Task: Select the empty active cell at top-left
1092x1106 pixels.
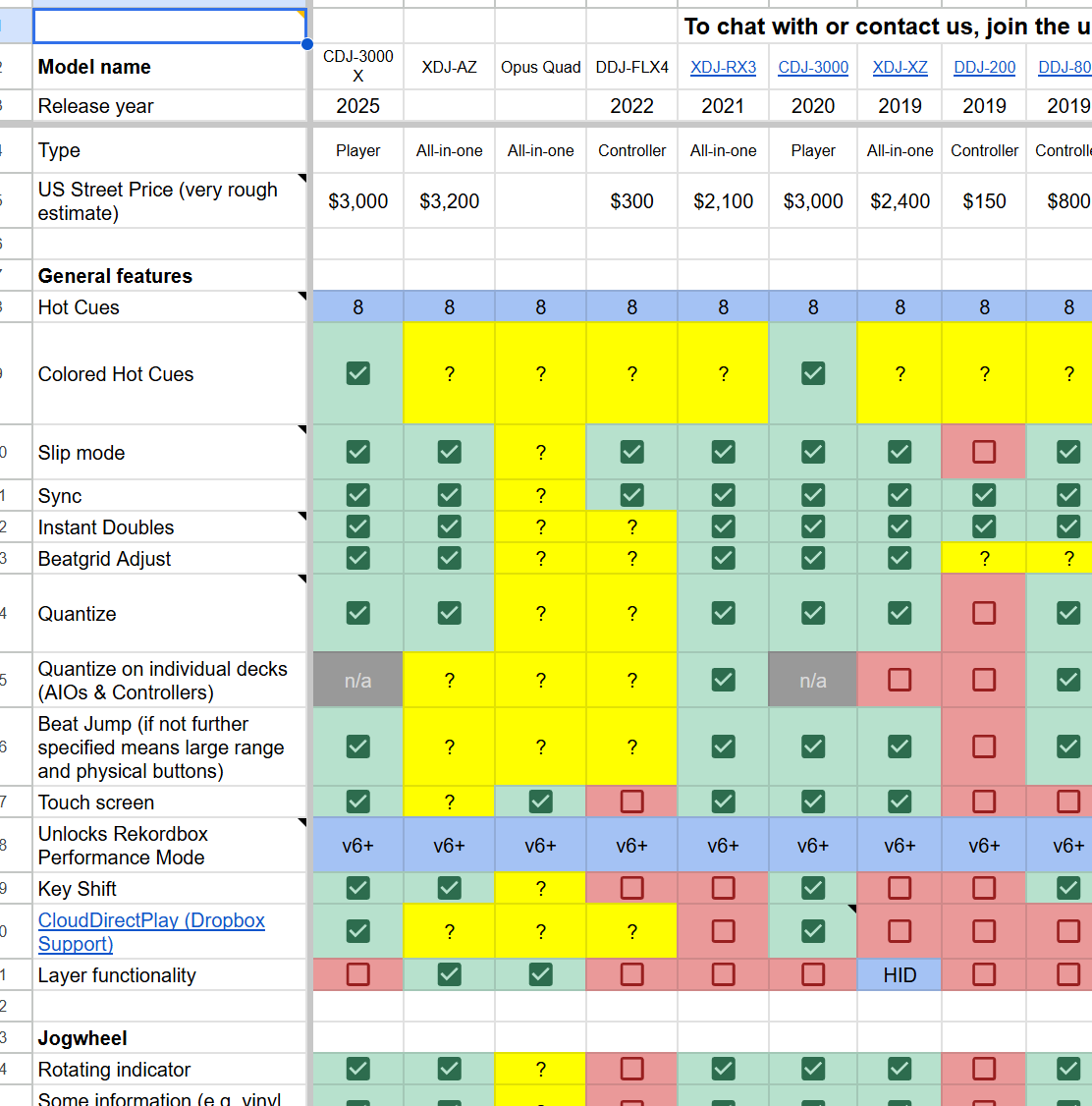Action: tap(169, 27)
